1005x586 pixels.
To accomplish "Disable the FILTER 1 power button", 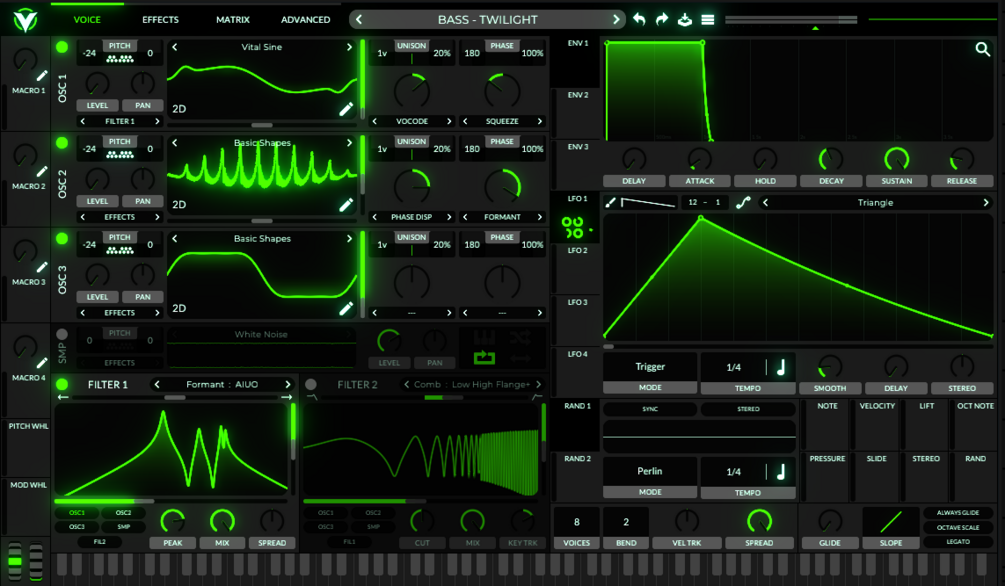I will [x=62, y=384].
